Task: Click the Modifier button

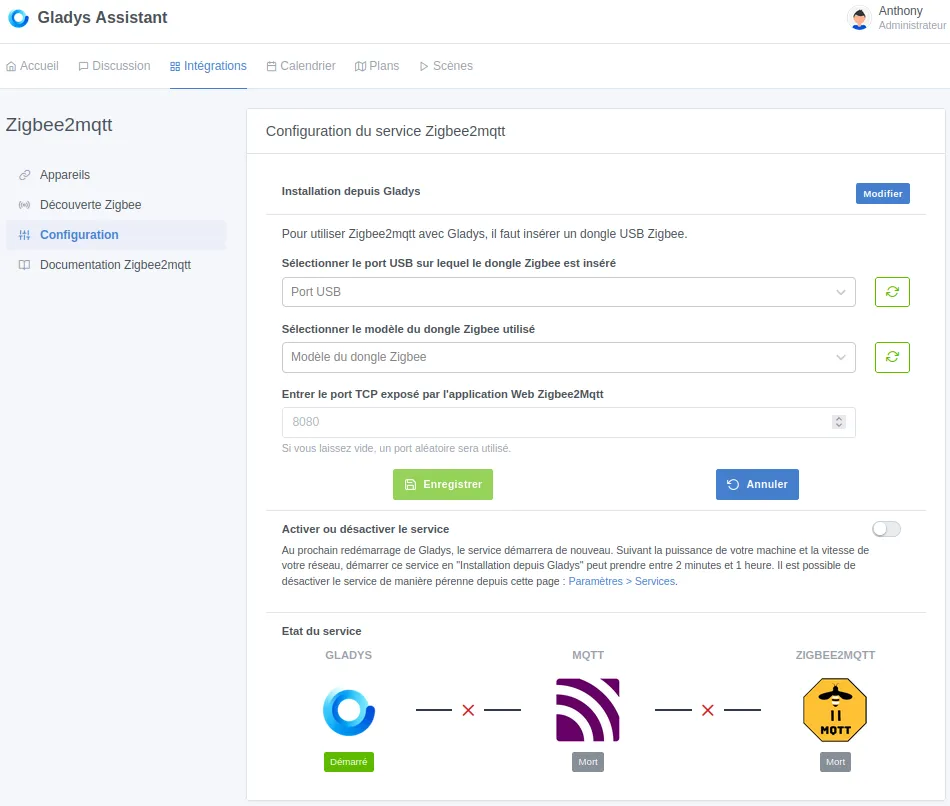Action: click(x=882, y=194)
